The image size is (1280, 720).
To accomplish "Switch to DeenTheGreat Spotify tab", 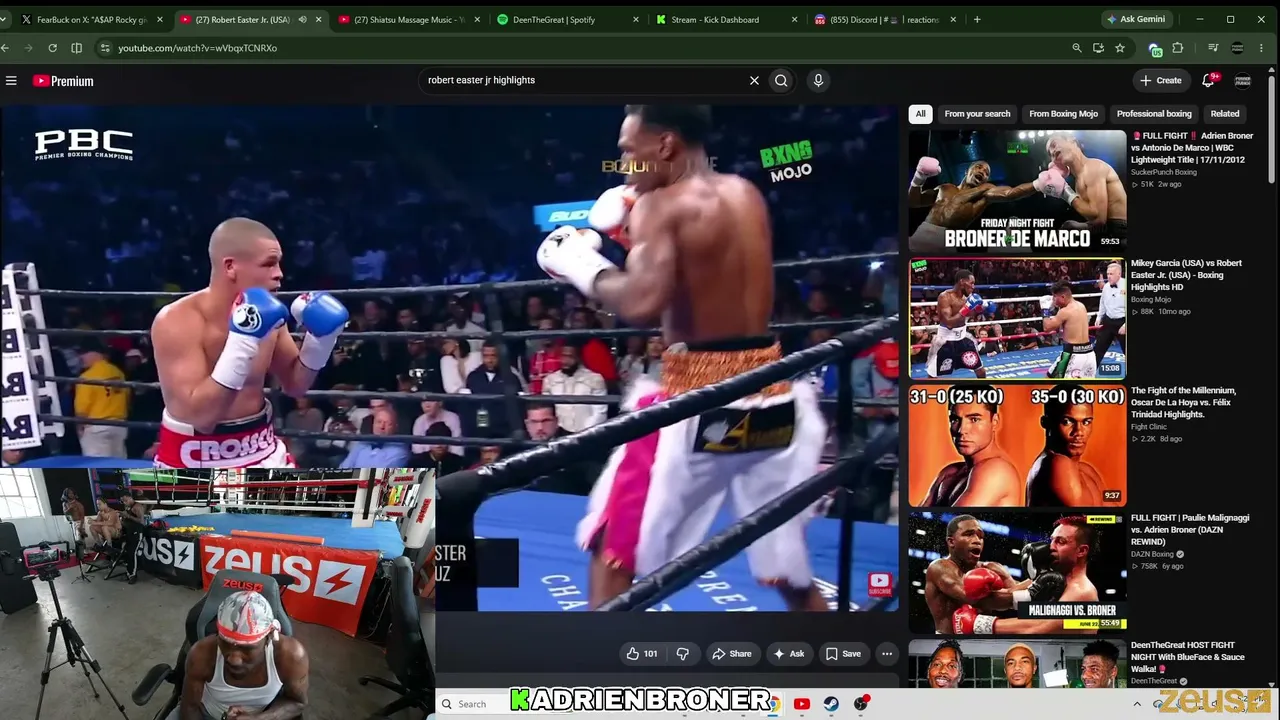I will click(x=554, y=19).
